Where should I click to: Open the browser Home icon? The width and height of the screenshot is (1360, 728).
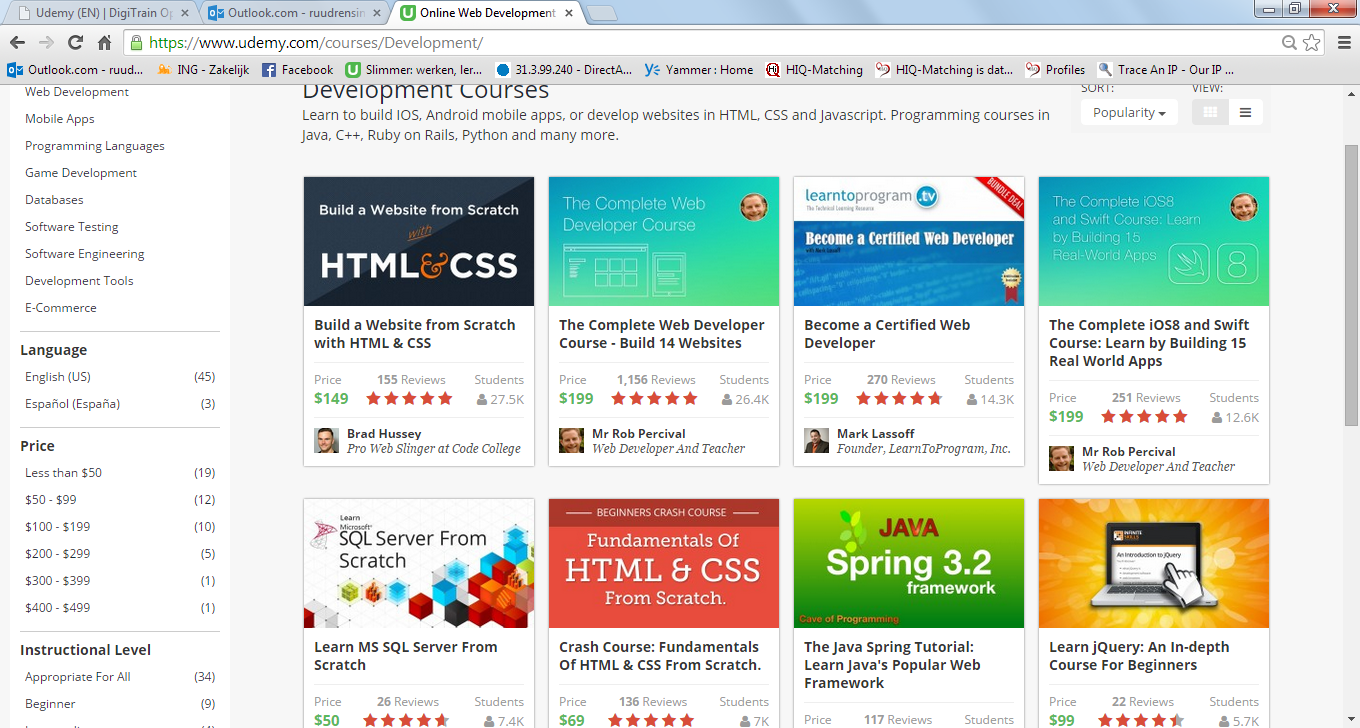pos(104,43)
